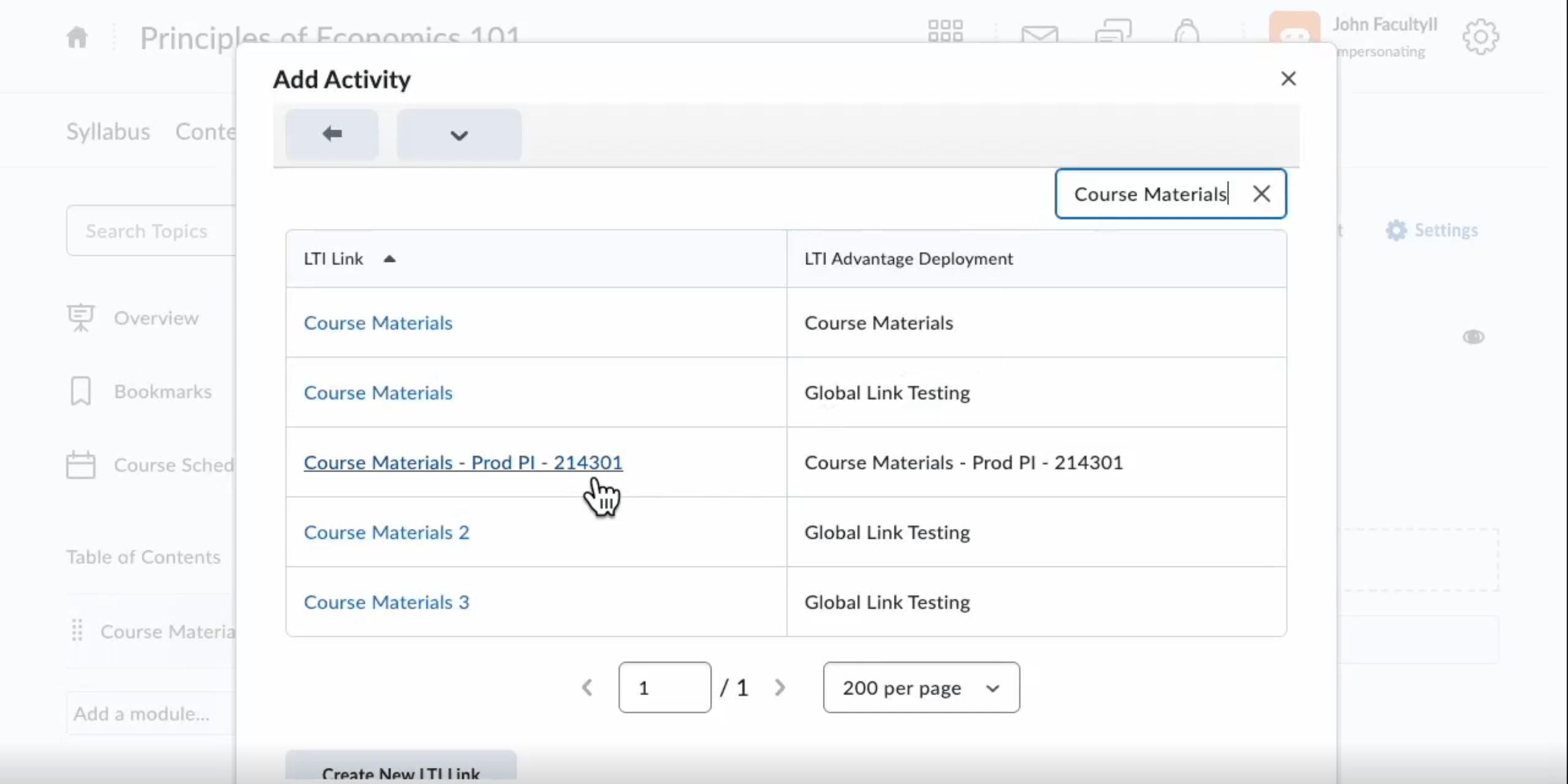Screen dimensions: 1568x784
Task: Click the Create New LTI Link button
Action: 401,767
